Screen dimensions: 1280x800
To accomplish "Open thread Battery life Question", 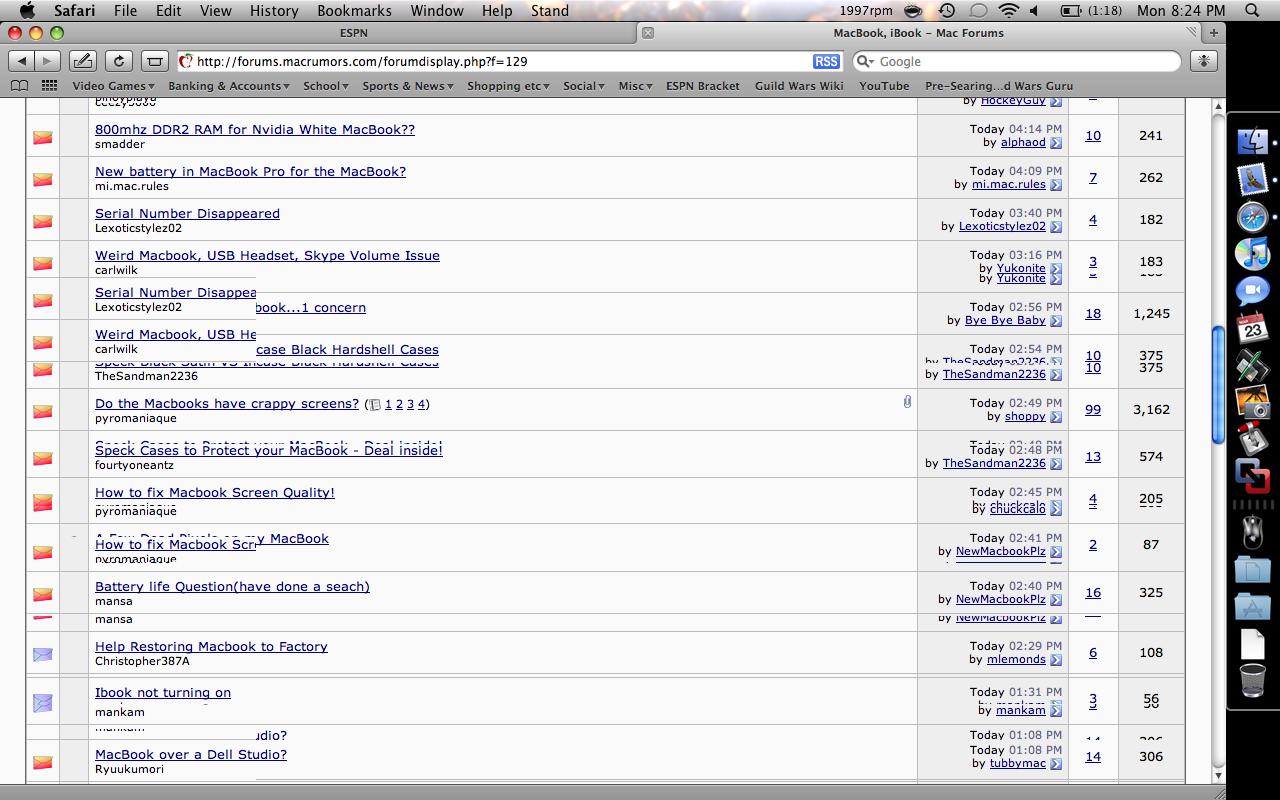I will pos(232,586).
